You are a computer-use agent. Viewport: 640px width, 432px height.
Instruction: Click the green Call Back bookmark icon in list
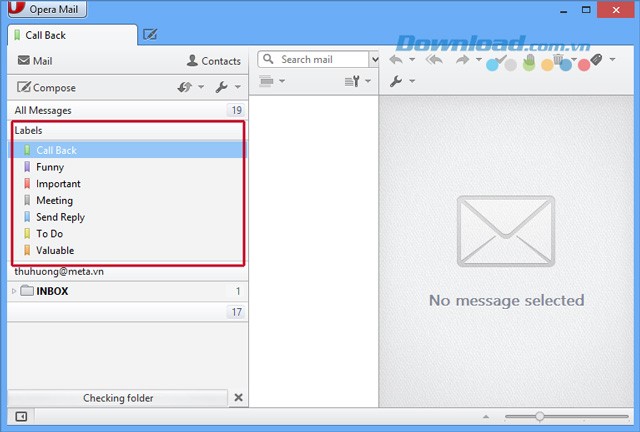(27, 150)
